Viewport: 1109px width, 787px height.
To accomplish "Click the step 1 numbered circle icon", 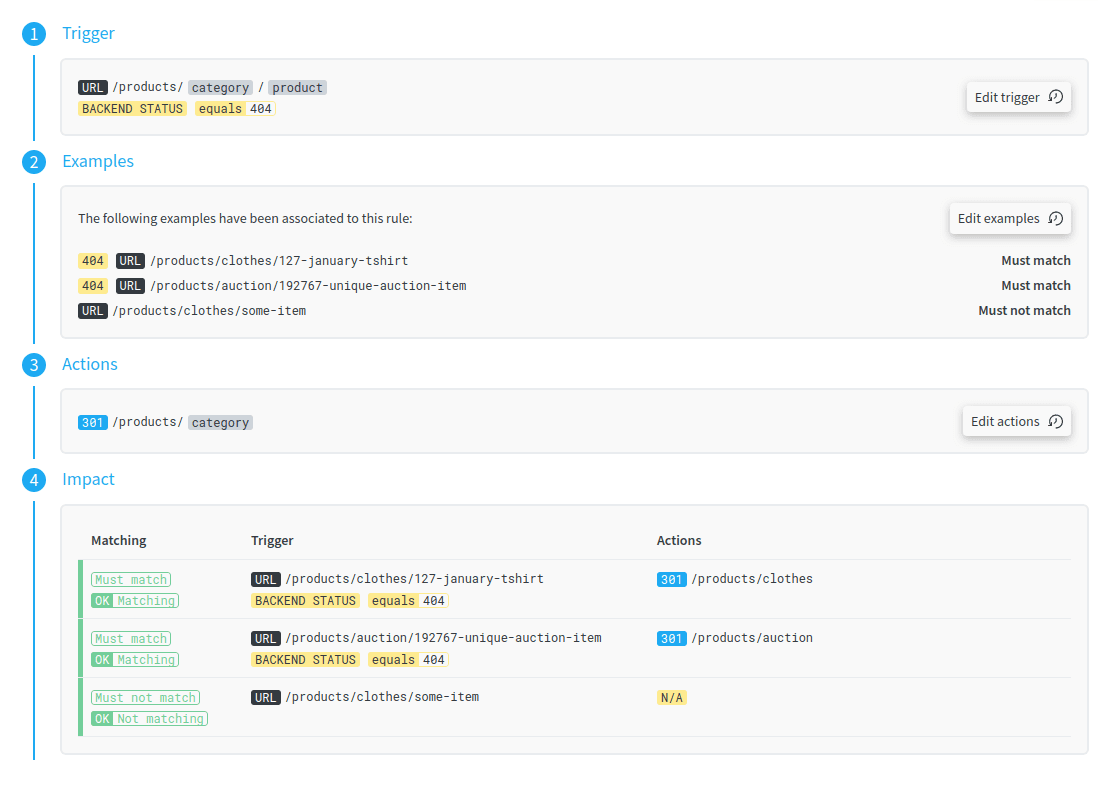I will point(33,33).
